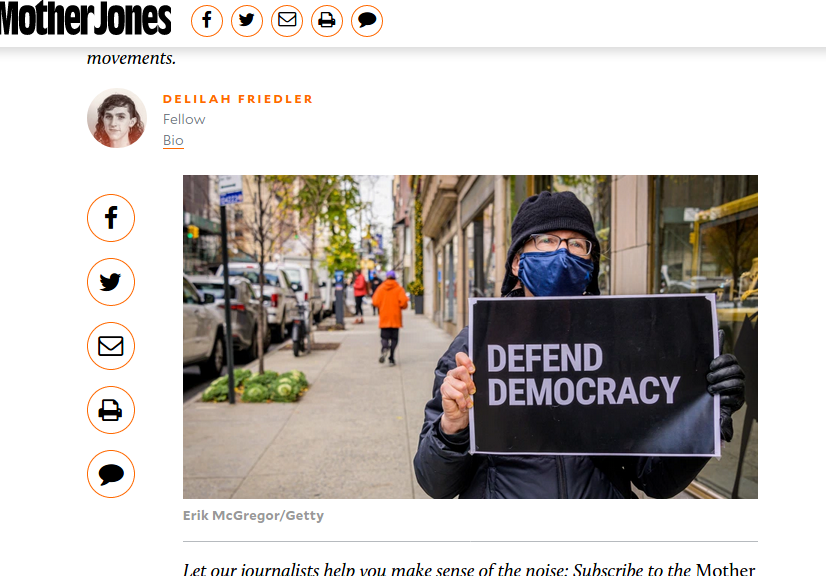
Task: Click the italic word movements in subtitle
Action: click(x=132, y=58)
